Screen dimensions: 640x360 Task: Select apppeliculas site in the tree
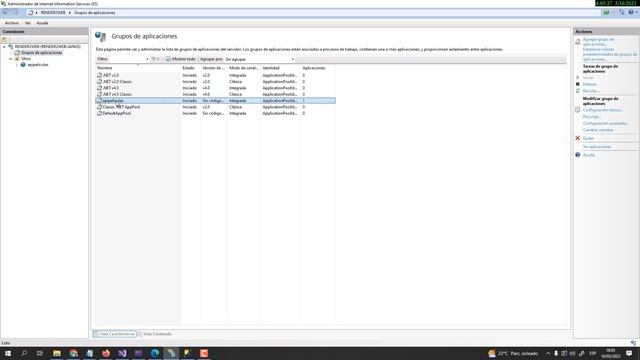coord(38,65)
